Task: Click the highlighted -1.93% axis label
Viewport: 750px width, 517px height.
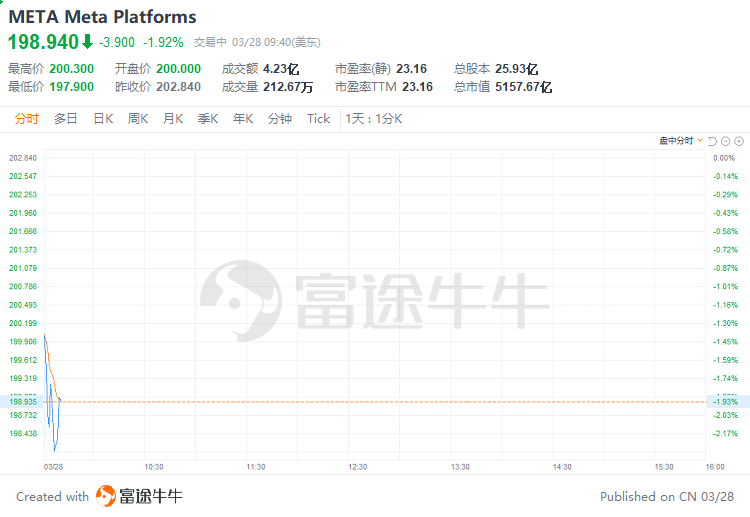Action: [726, 402]
